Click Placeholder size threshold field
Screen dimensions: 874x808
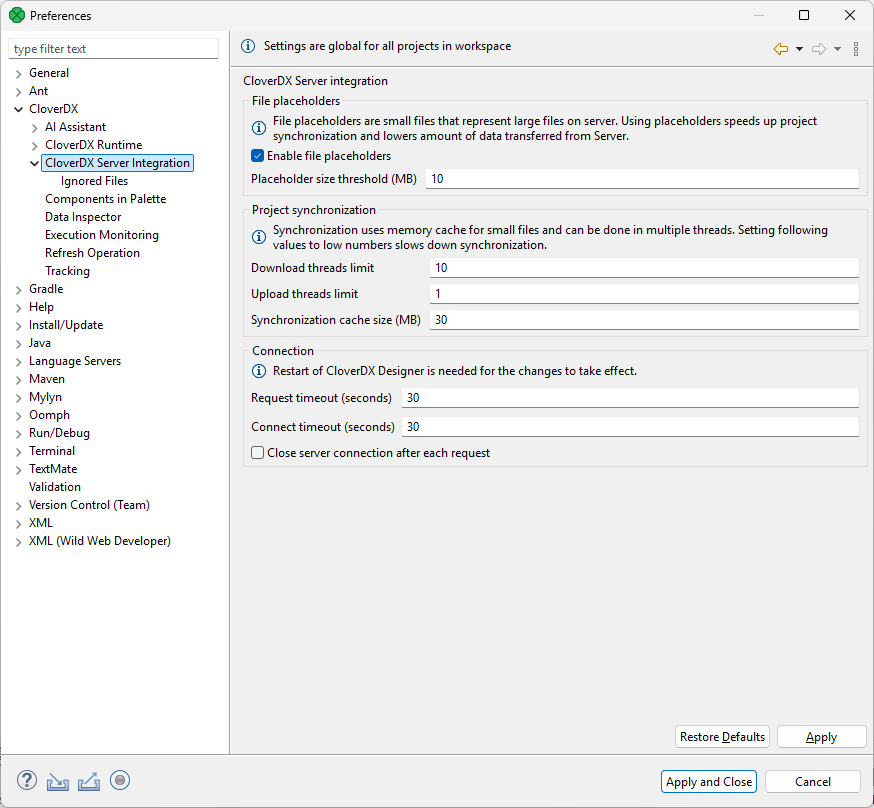pos(642,178)
